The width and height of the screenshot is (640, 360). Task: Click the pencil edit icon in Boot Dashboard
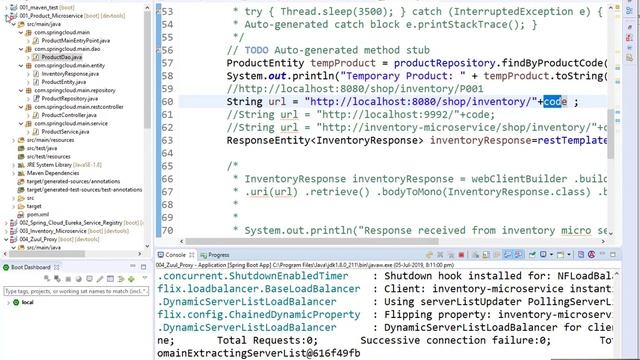pyautogui.click(x=100, y=279)
